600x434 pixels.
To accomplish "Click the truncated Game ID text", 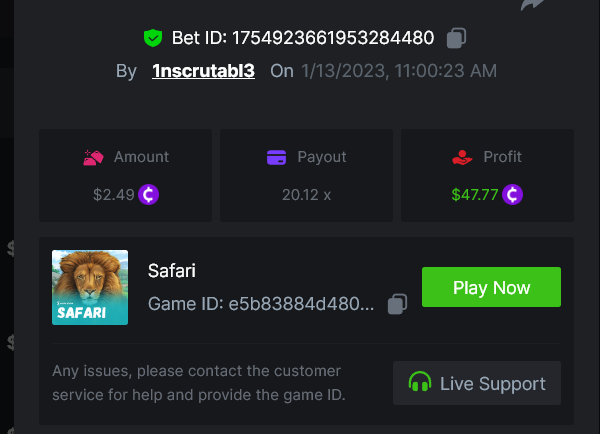I will [x=261, y=304].
